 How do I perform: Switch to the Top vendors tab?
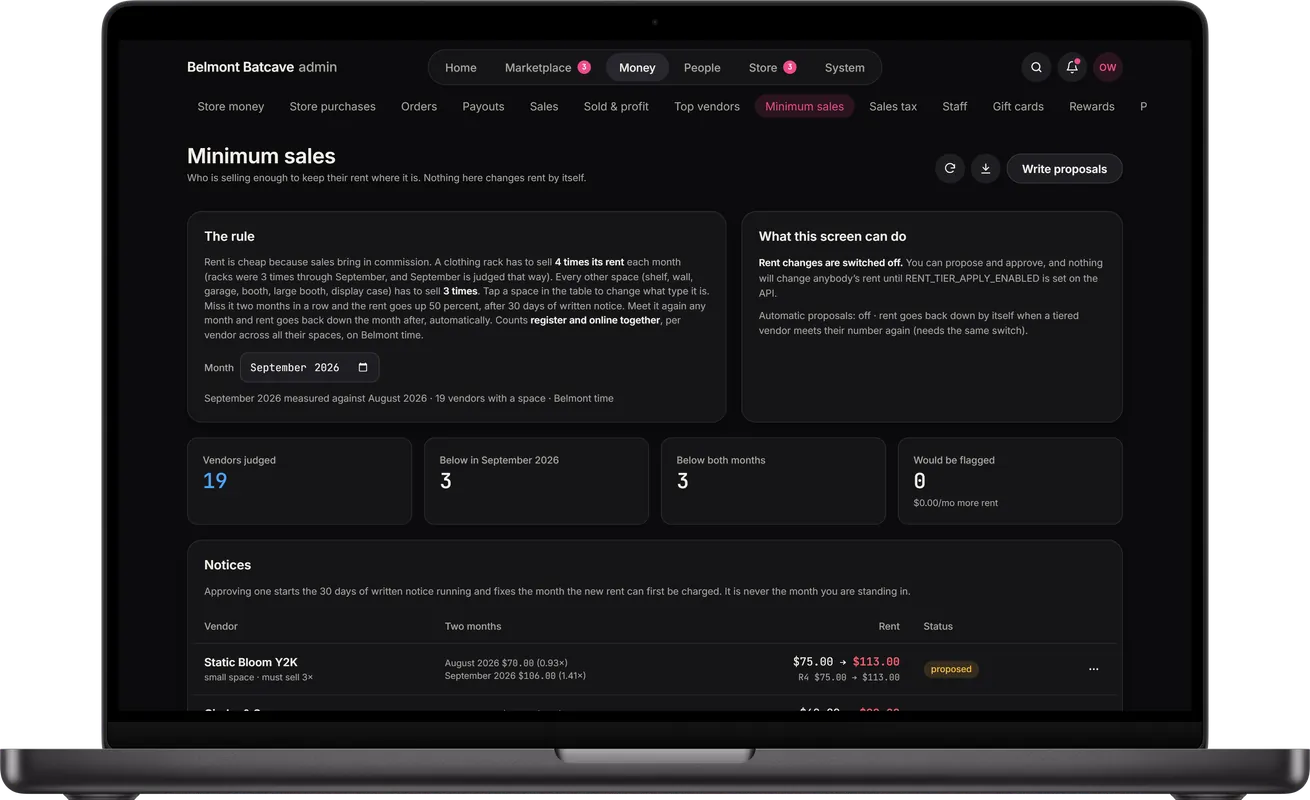pyautogui.click(x=707, y=106)
